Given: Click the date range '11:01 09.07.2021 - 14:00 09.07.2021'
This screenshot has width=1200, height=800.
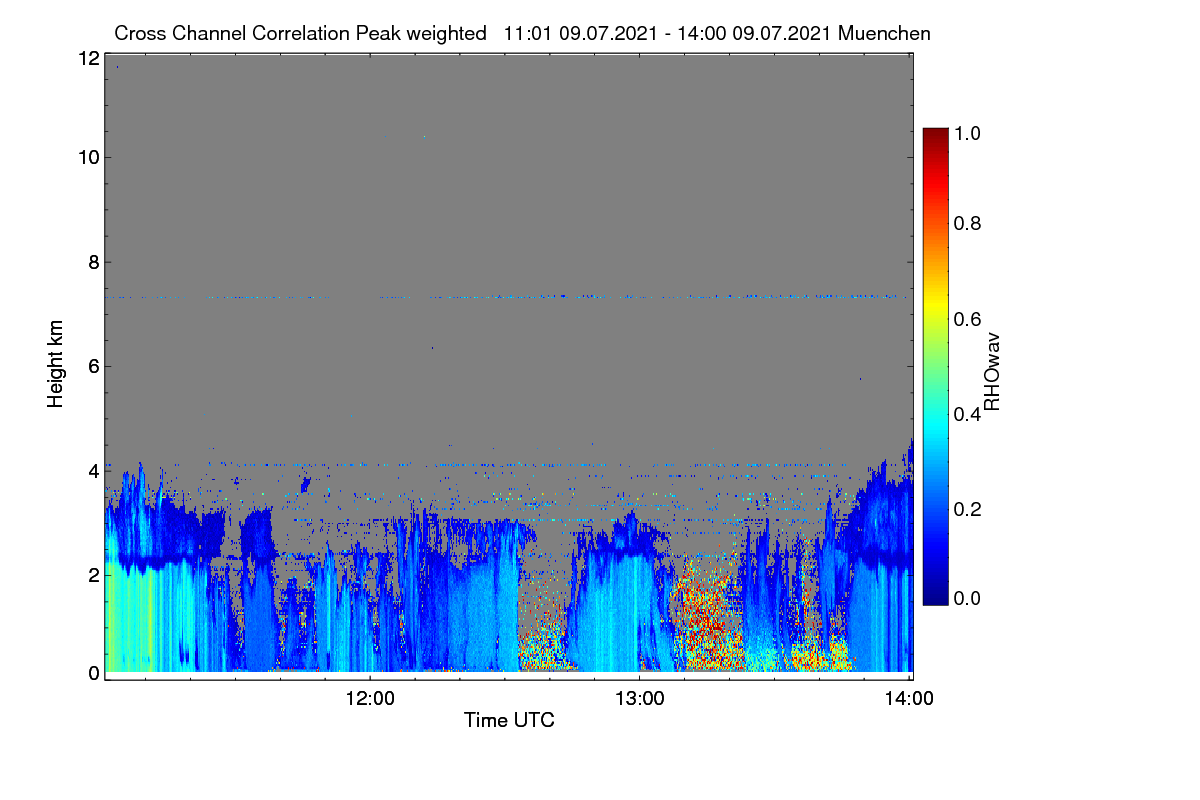Looking at the screenshot, I should tap(668, 33).
